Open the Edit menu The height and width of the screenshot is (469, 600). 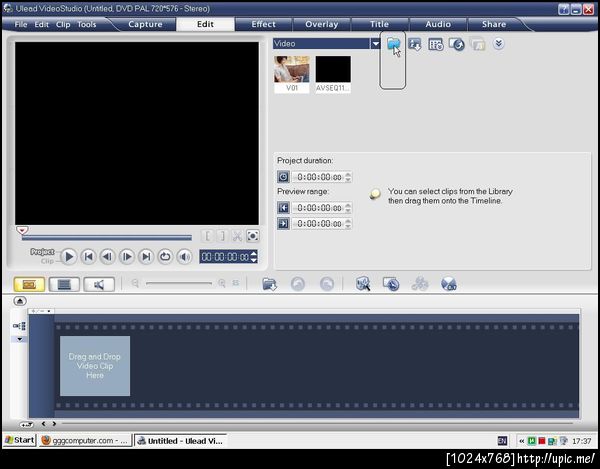pyautogui.click(x=41, y=24)
